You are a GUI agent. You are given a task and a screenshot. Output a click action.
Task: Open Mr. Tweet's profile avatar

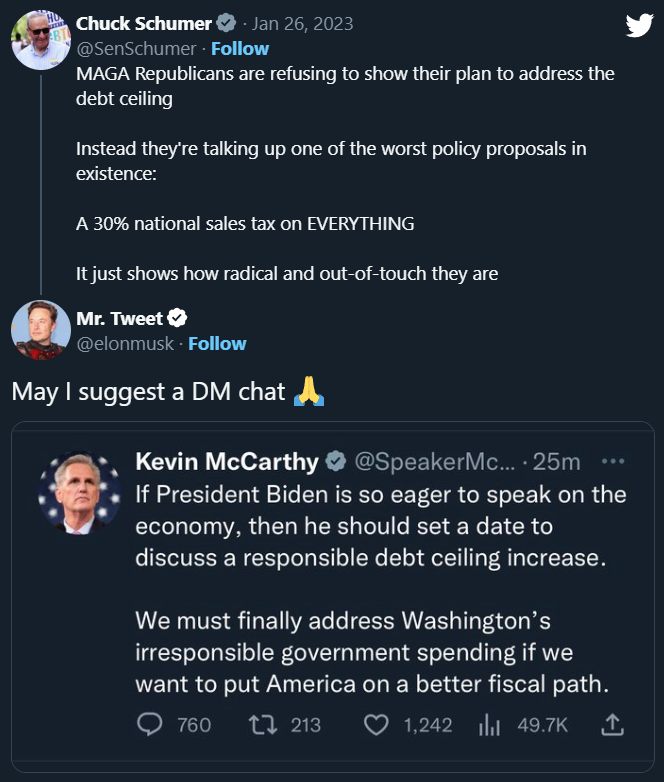[40, 328]
